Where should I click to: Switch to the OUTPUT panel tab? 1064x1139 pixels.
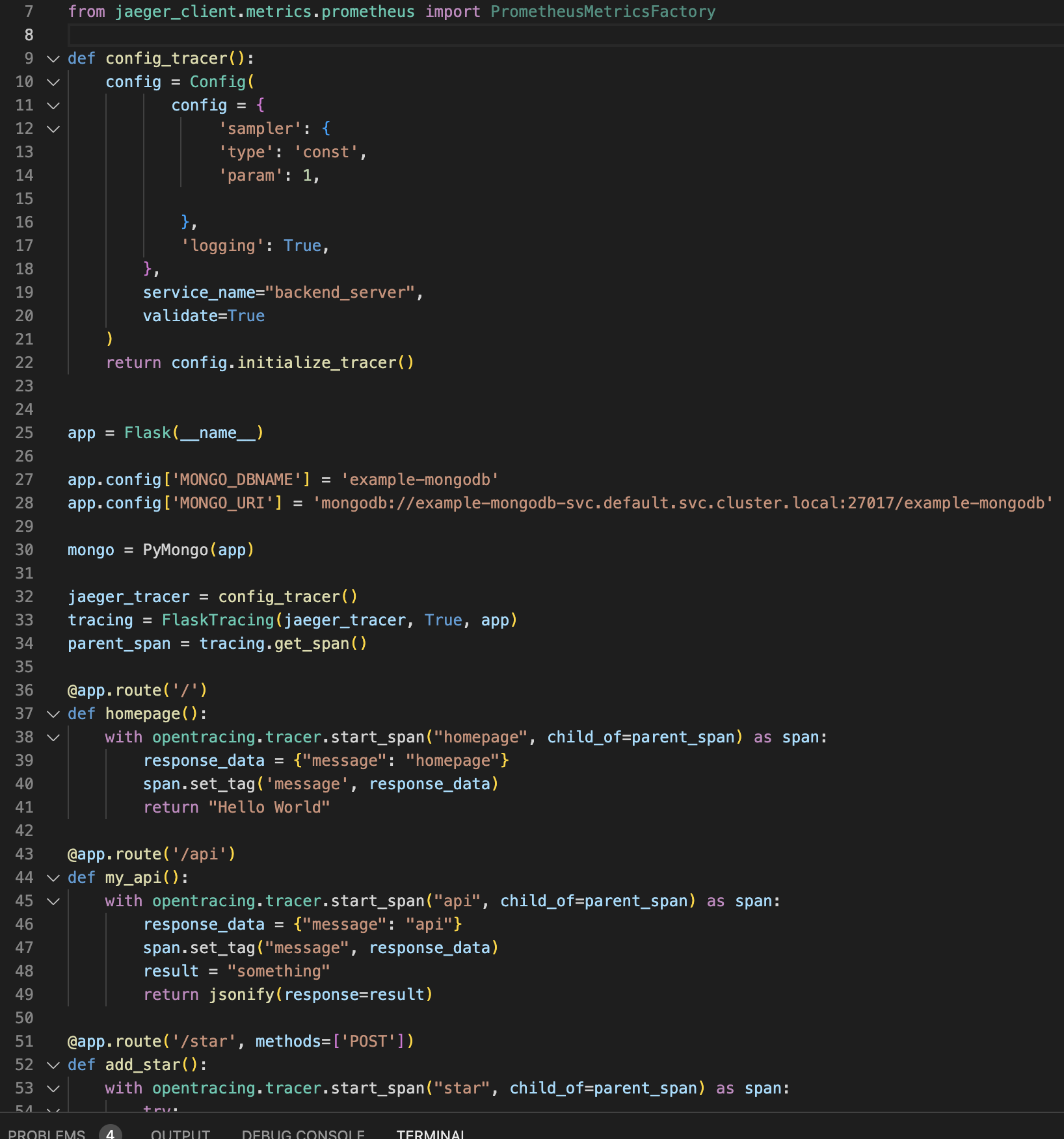pos(180,1133)
